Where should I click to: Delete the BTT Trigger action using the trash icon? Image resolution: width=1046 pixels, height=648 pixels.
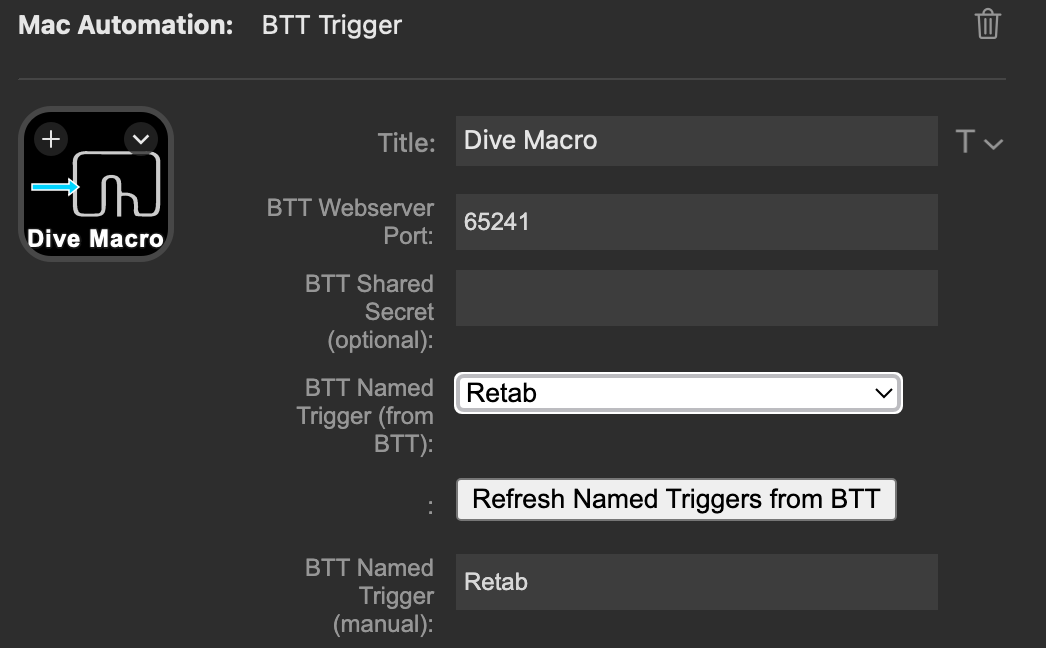coord(987,24)
